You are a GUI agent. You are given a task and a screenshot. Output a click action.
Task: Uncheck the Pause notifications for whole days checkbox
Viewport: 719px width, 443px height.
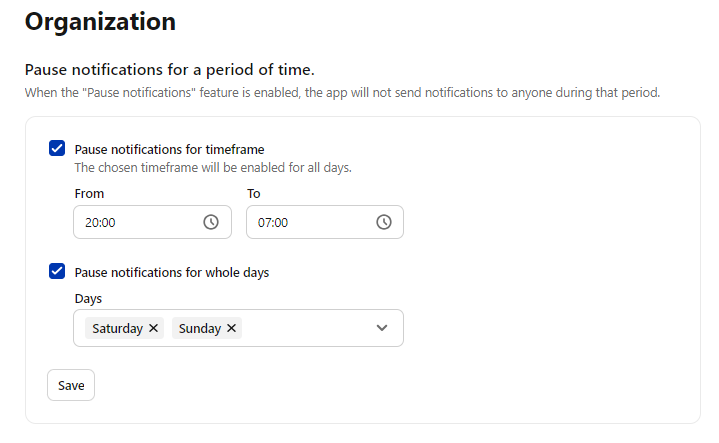[57, 271]
